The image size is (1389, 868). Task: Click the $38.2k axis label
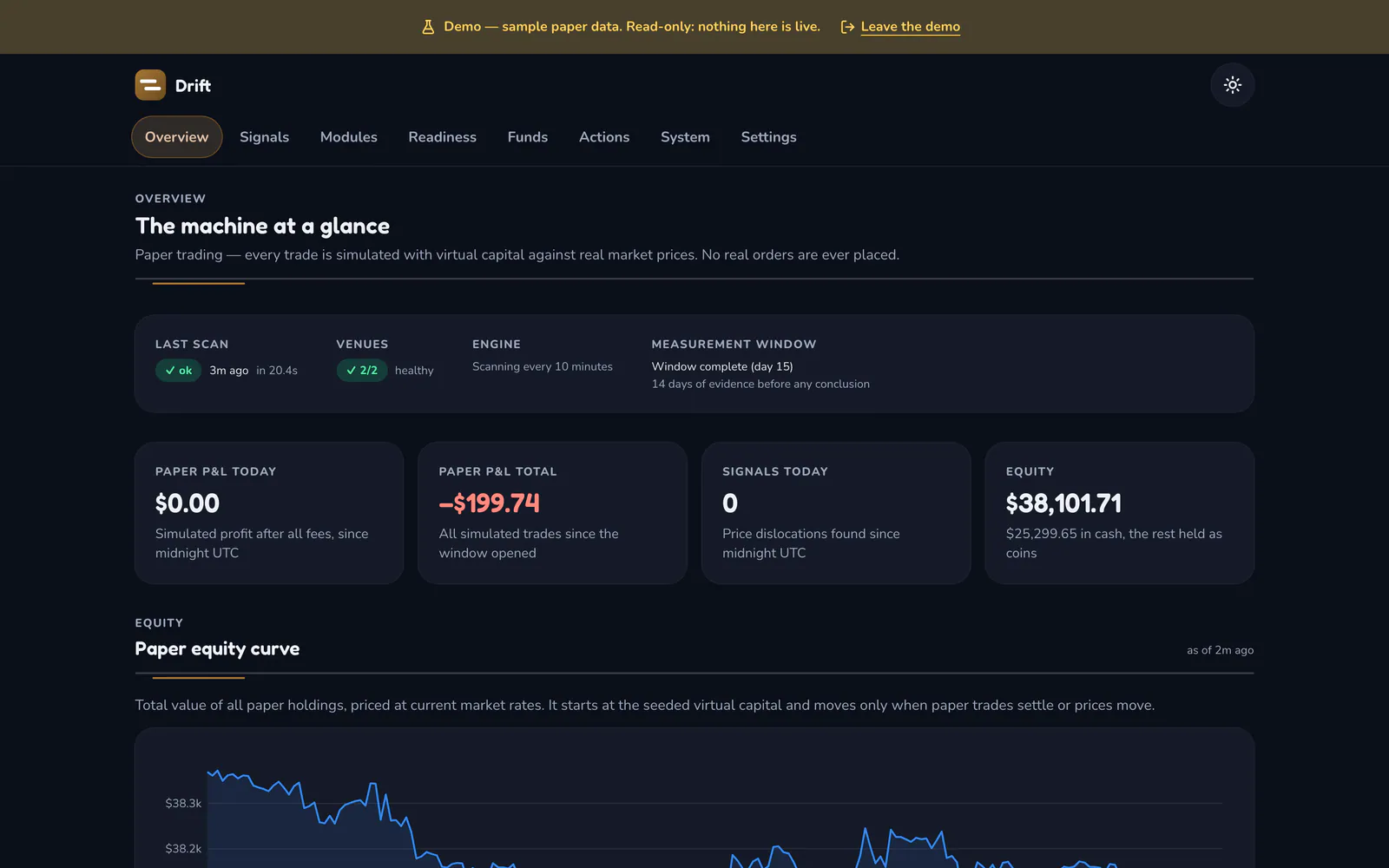pyautogui.click(x=183, y=849)
